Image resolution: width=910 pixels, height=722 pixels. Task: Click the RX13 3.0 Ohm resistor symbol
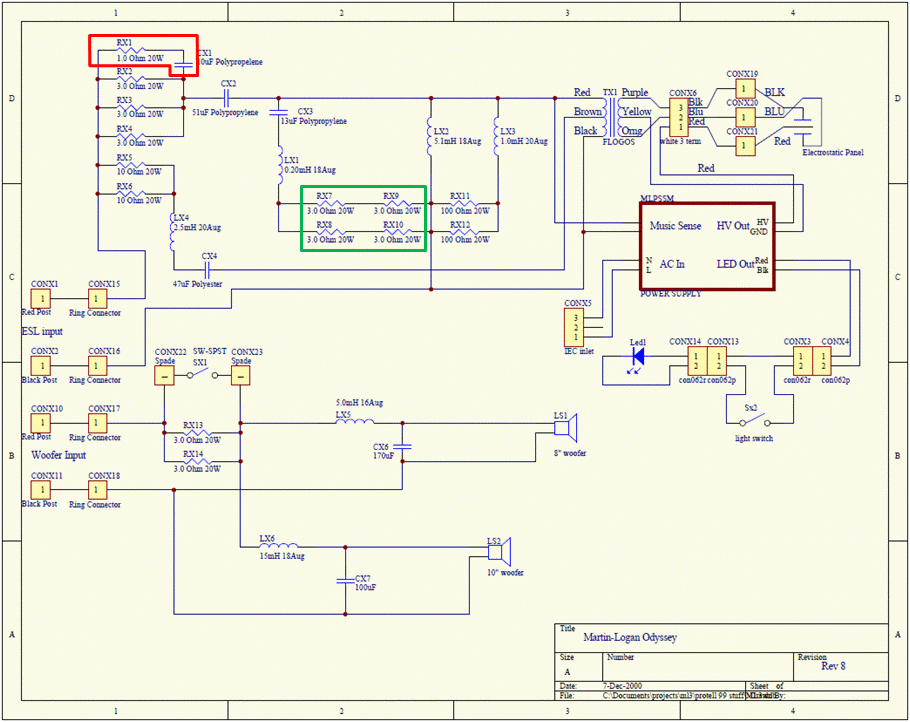coord(197,432)
